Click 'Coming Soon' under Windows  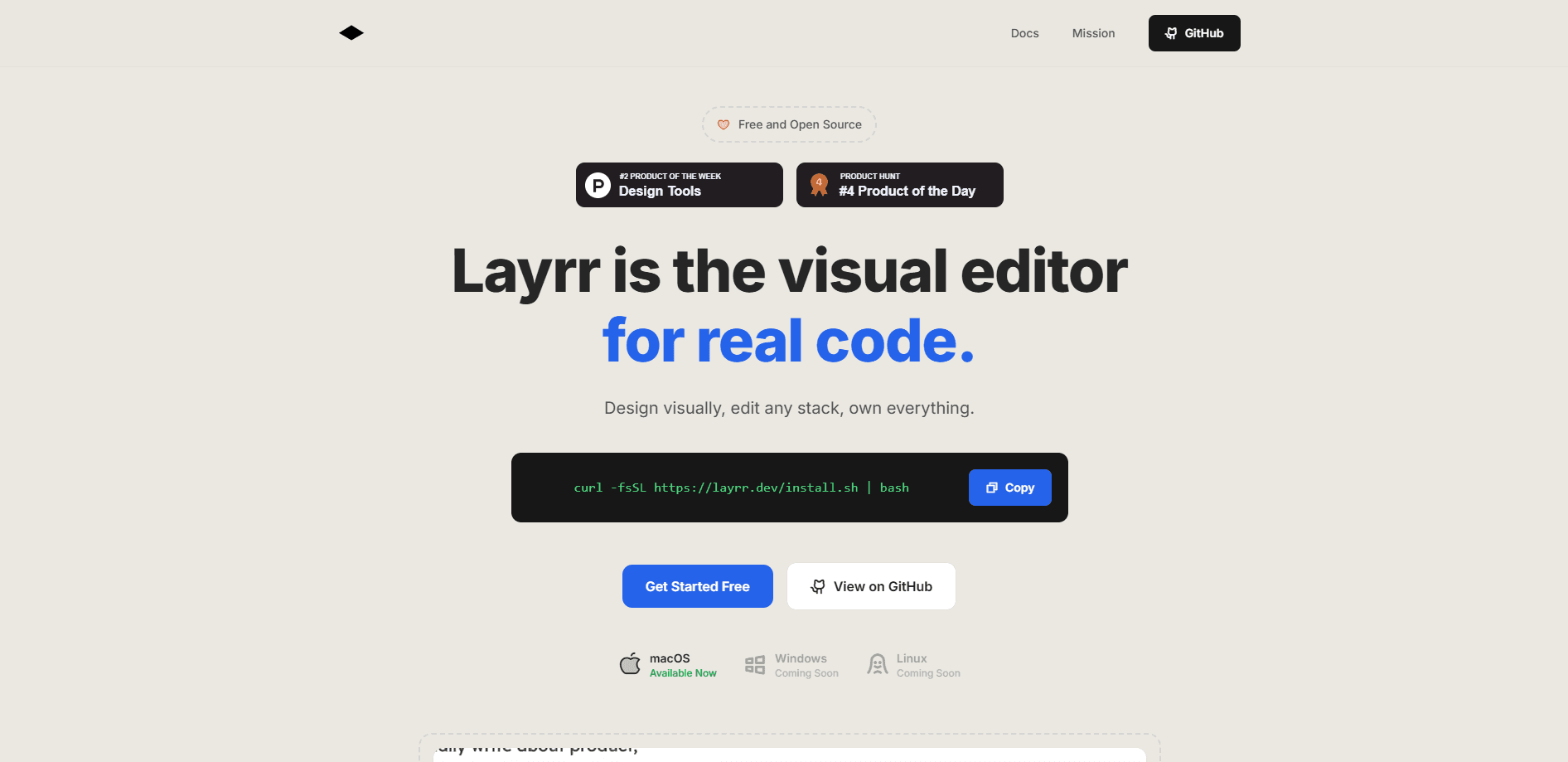[806, 673]
